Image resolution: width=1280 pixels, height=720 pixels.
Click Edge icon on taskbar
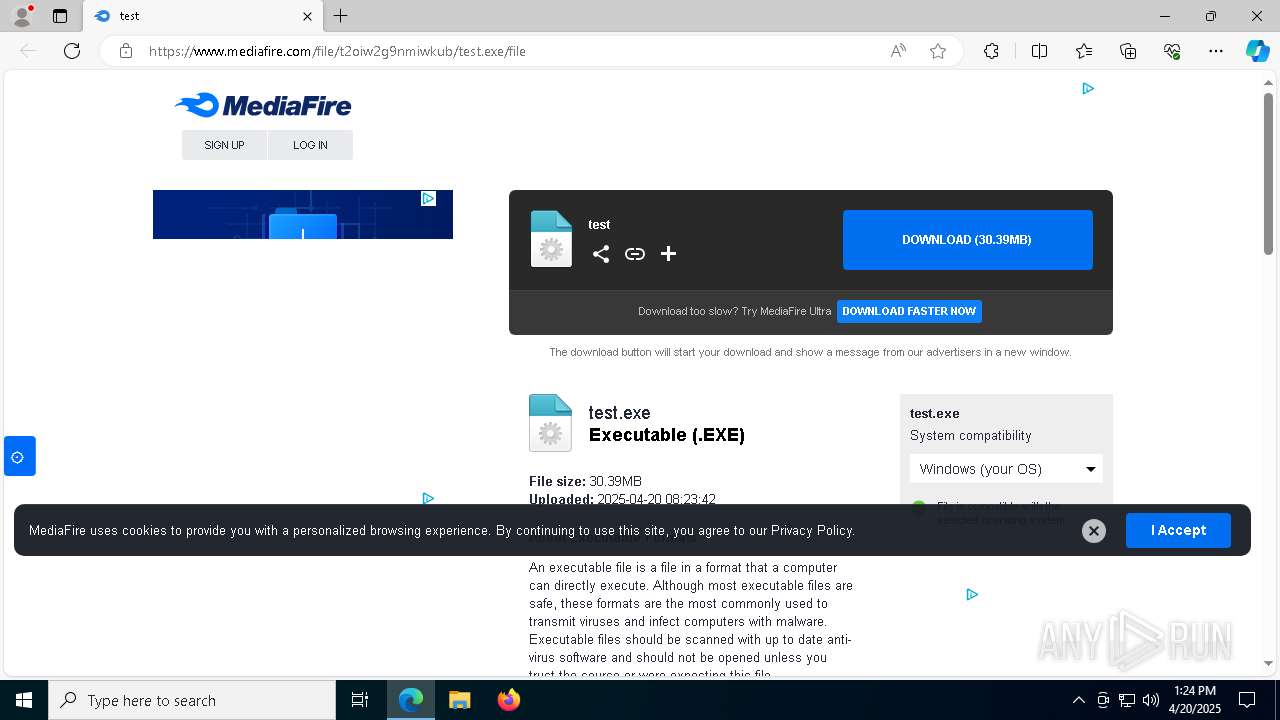coord(411,700)
